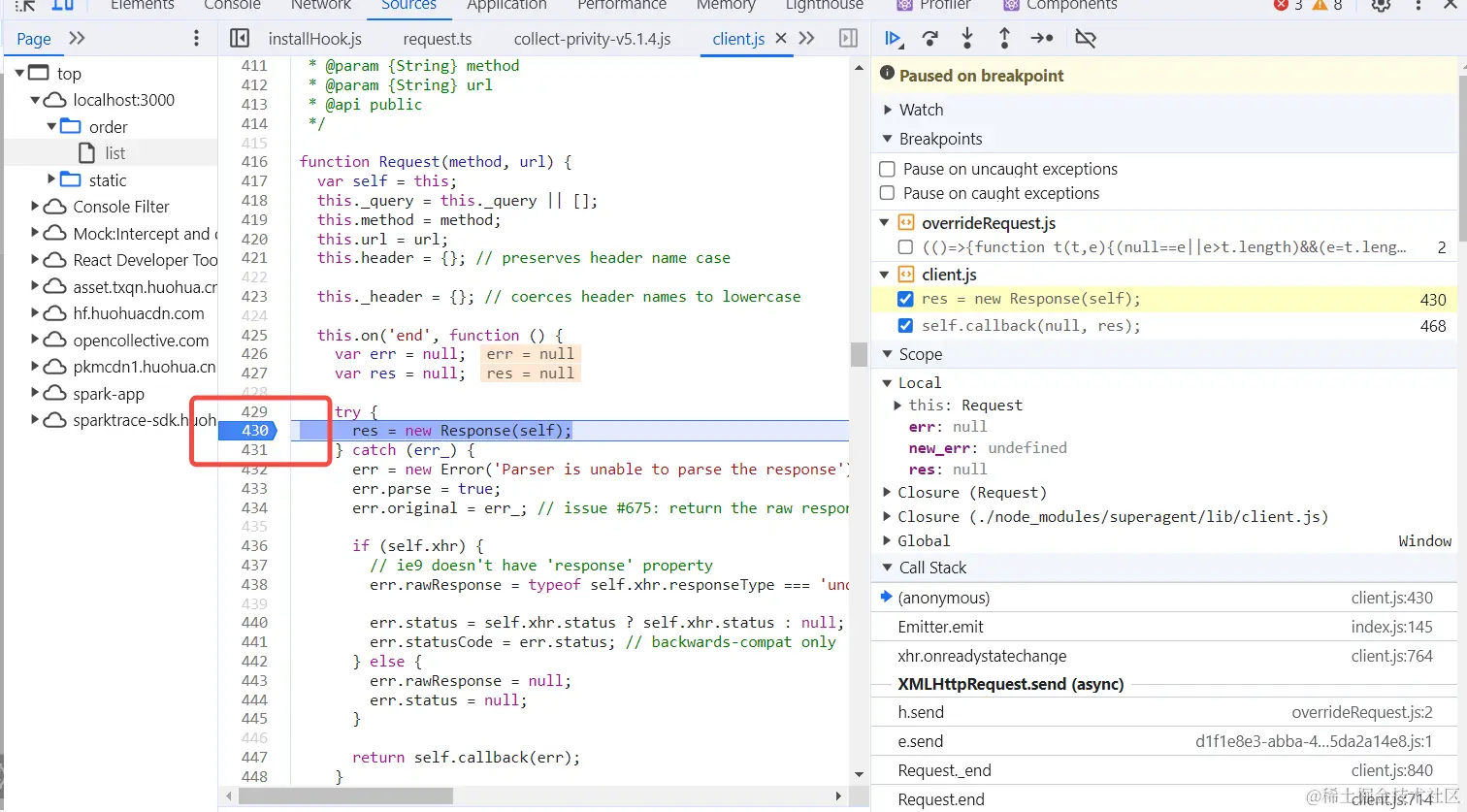The image size is (1467, 812).
Task: Switch to the Network panel tab
Action: coord(321,5)
